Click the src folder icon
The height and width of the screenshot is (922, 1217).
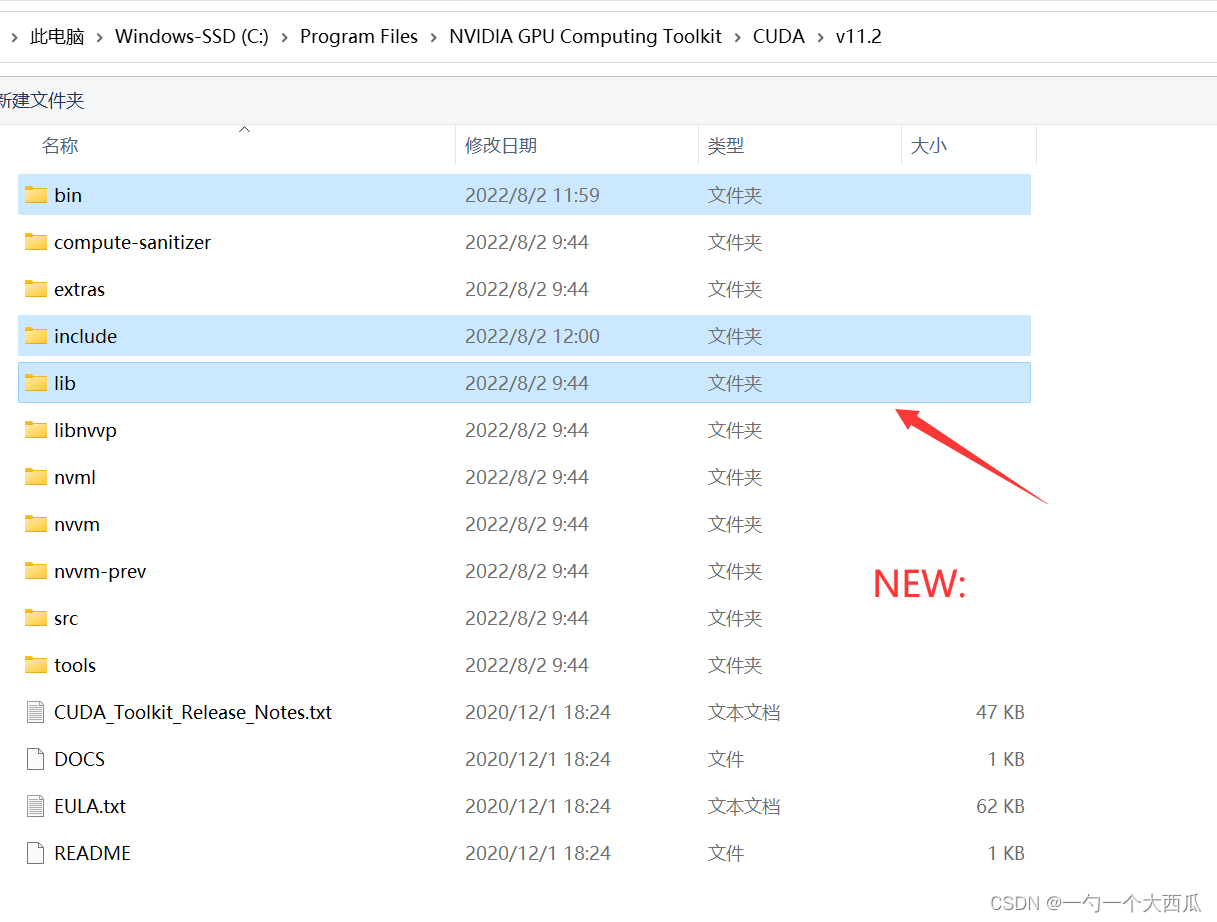pos(36,618)
